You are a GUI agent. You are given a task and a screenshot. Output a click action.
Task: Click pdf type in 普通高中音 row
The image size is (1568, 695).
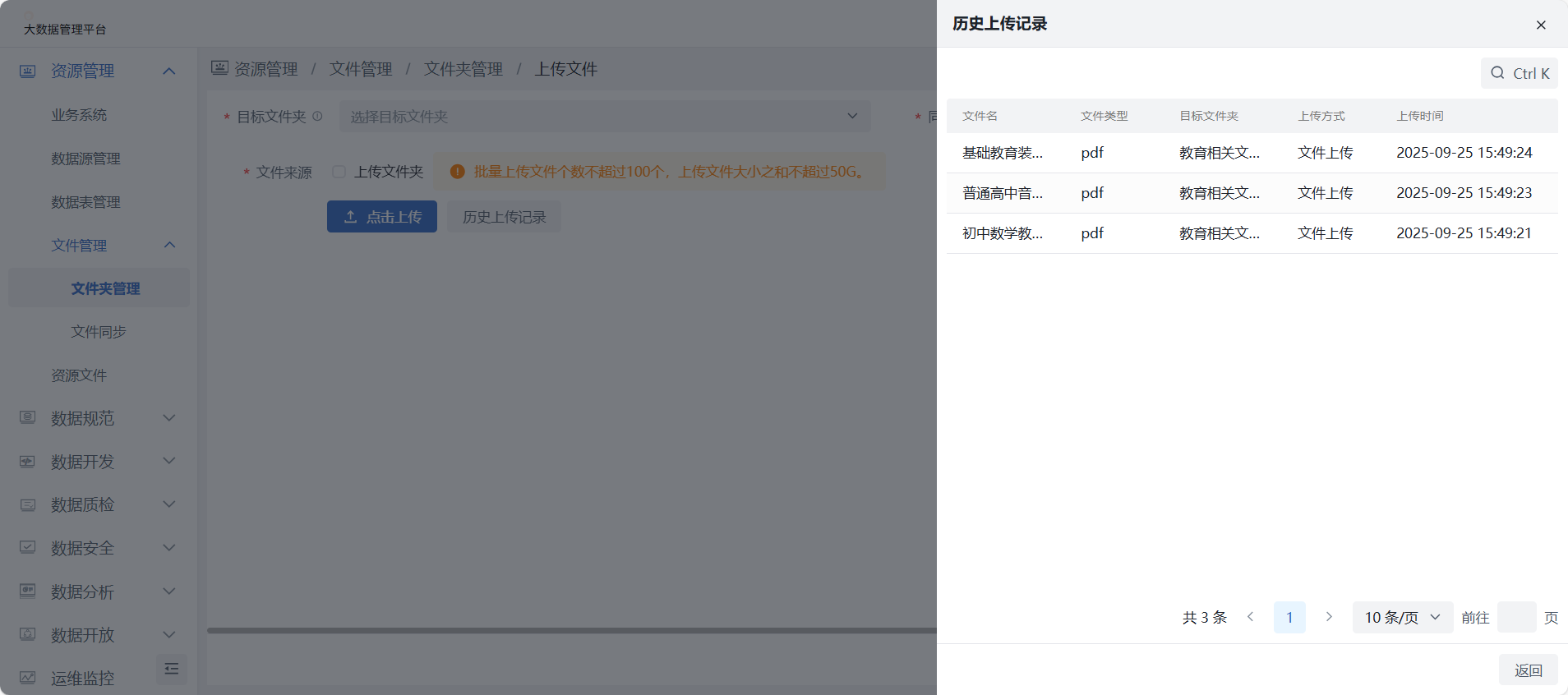click(x=1092, y=193)
